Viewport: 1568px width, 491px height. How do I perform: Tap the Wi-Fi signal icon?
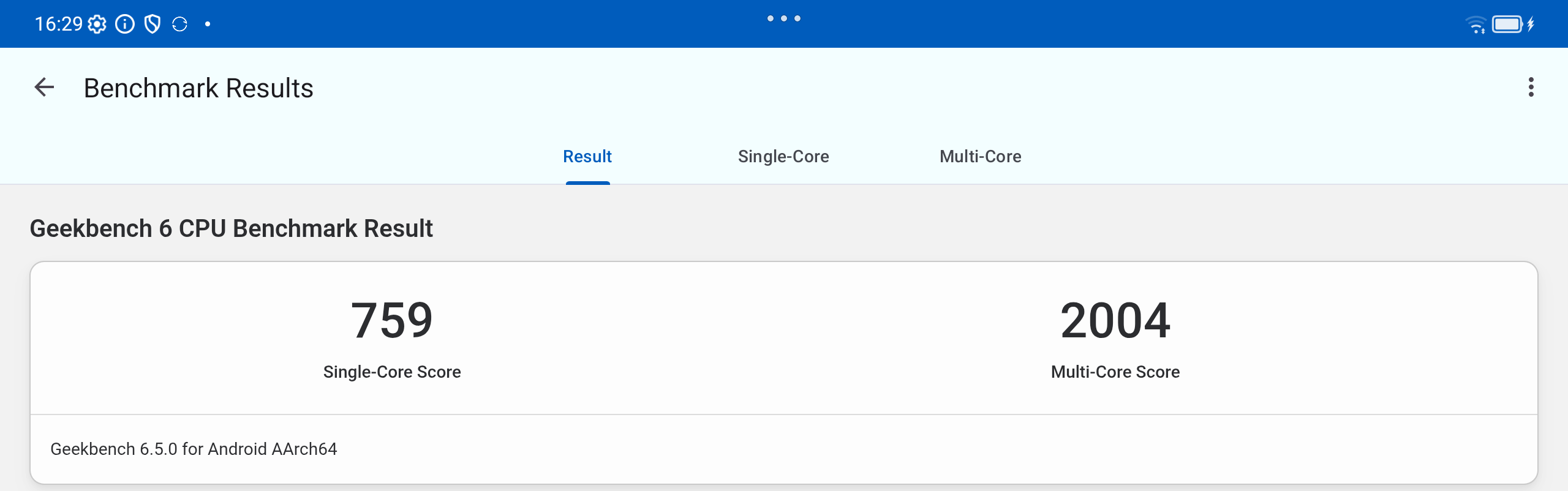[1476, 24]
